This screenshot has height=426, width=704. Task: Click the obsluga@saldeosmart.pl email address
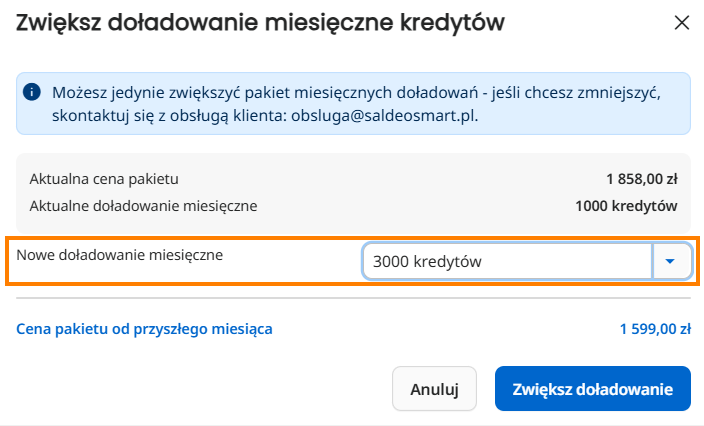384,116
